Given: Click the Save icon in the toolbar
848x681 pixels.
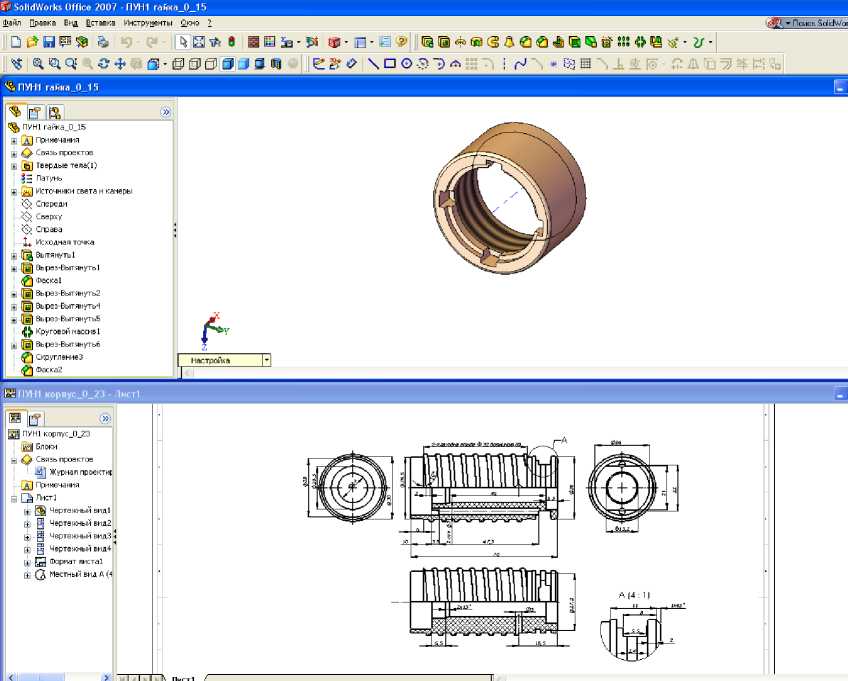Looking at the screenshot, I should click(49, 42).
